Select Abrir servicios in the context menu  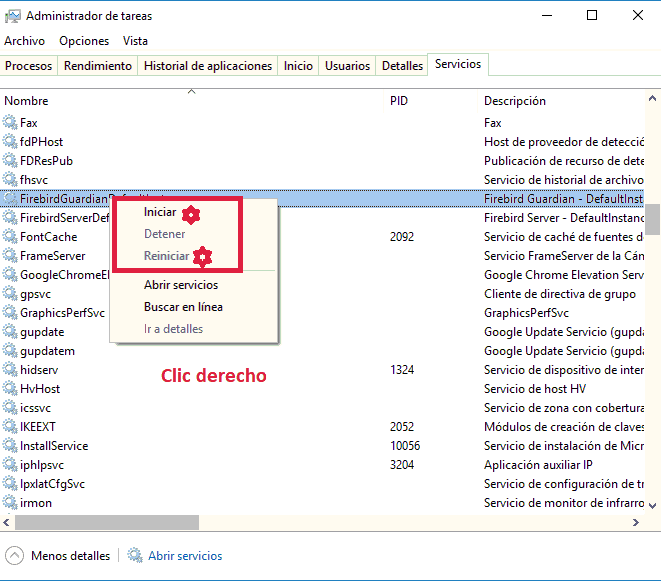(180, 285)
